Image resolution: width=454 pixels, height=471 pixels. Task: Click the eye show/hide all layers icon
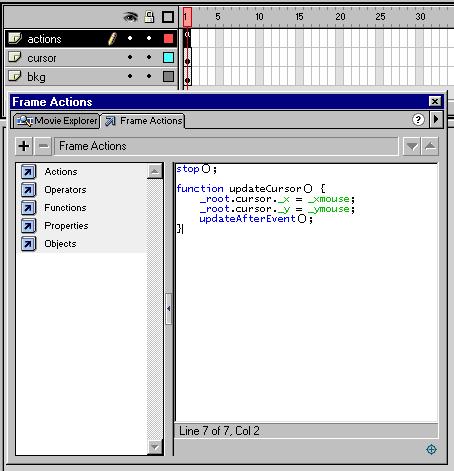click(x=130, y=16)
